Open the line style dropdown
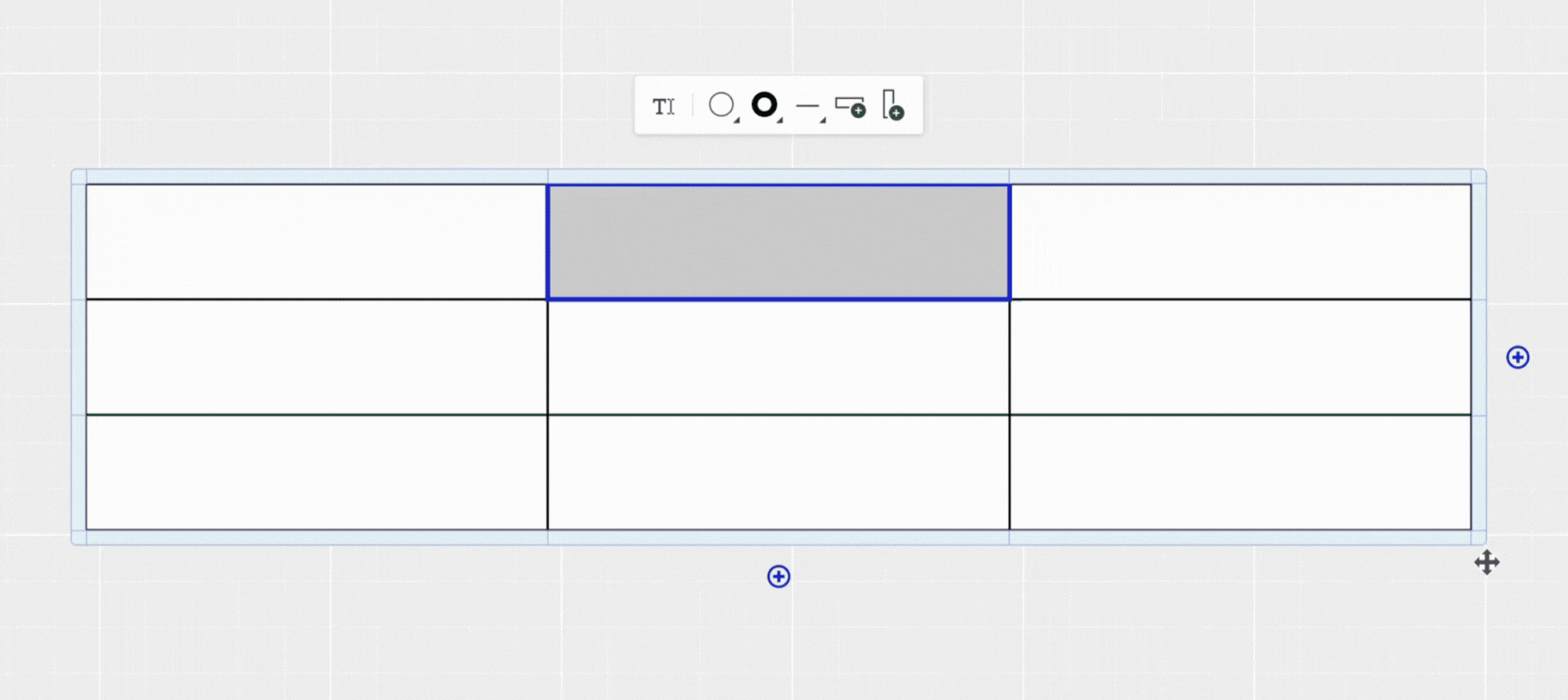 (808, 106)
